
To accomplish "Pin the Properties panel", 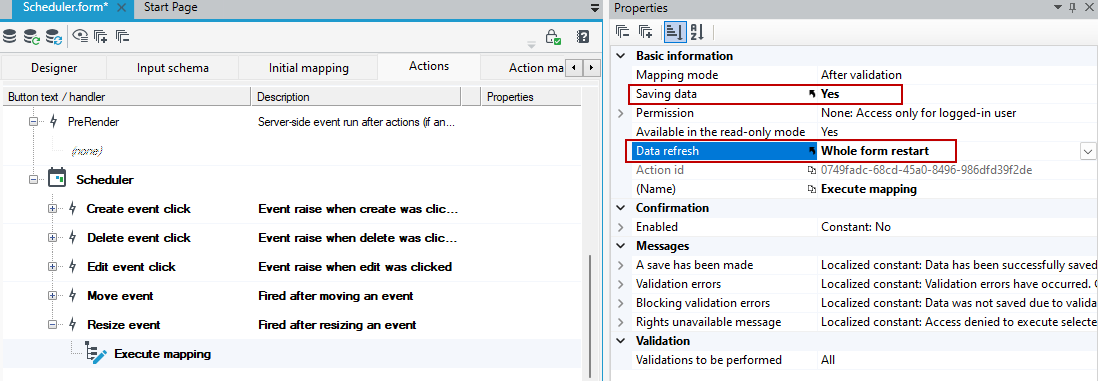I will [x=1072, y=8].
